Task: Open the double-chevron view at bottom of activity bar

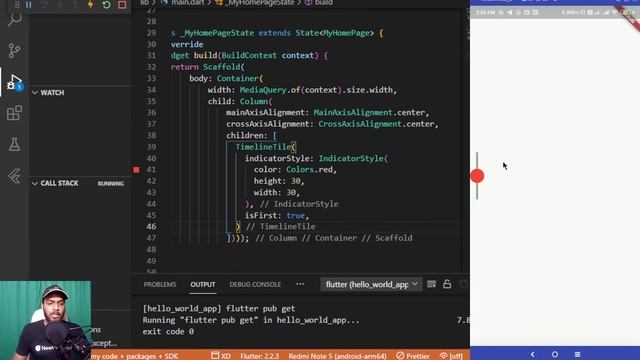Action: point(14,176)
